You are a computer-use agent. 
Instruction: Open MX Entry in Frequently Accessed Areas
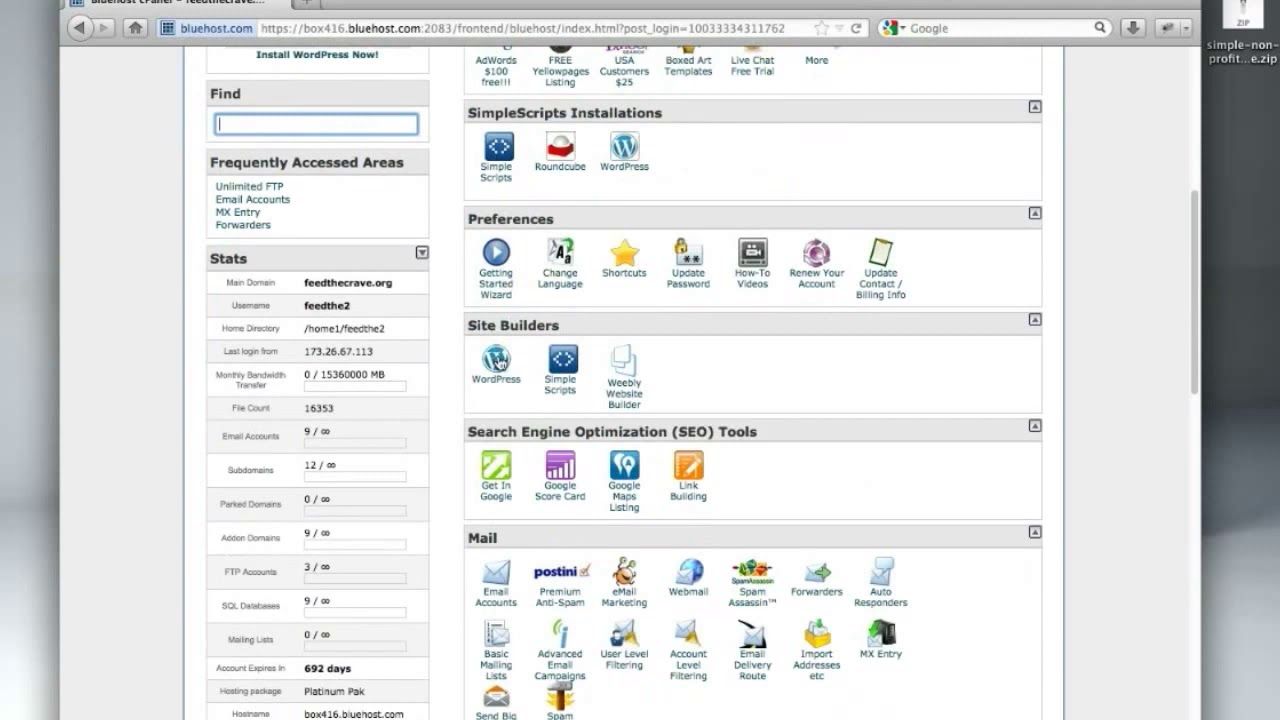point(237,212)
